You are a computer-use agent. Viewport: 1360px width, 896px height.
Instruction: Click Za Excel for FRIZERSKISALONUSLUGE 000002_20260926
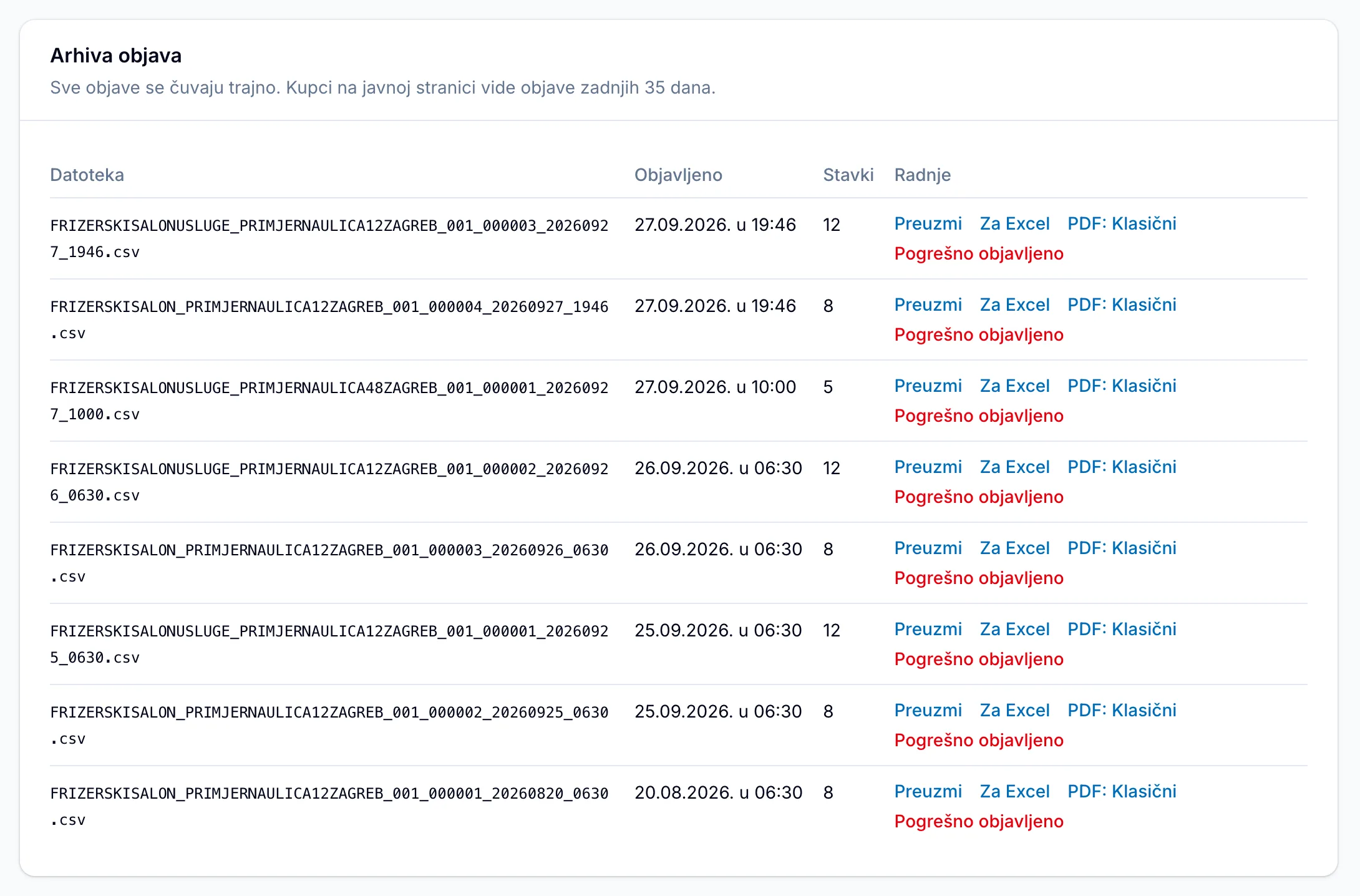click(1014, 467)
